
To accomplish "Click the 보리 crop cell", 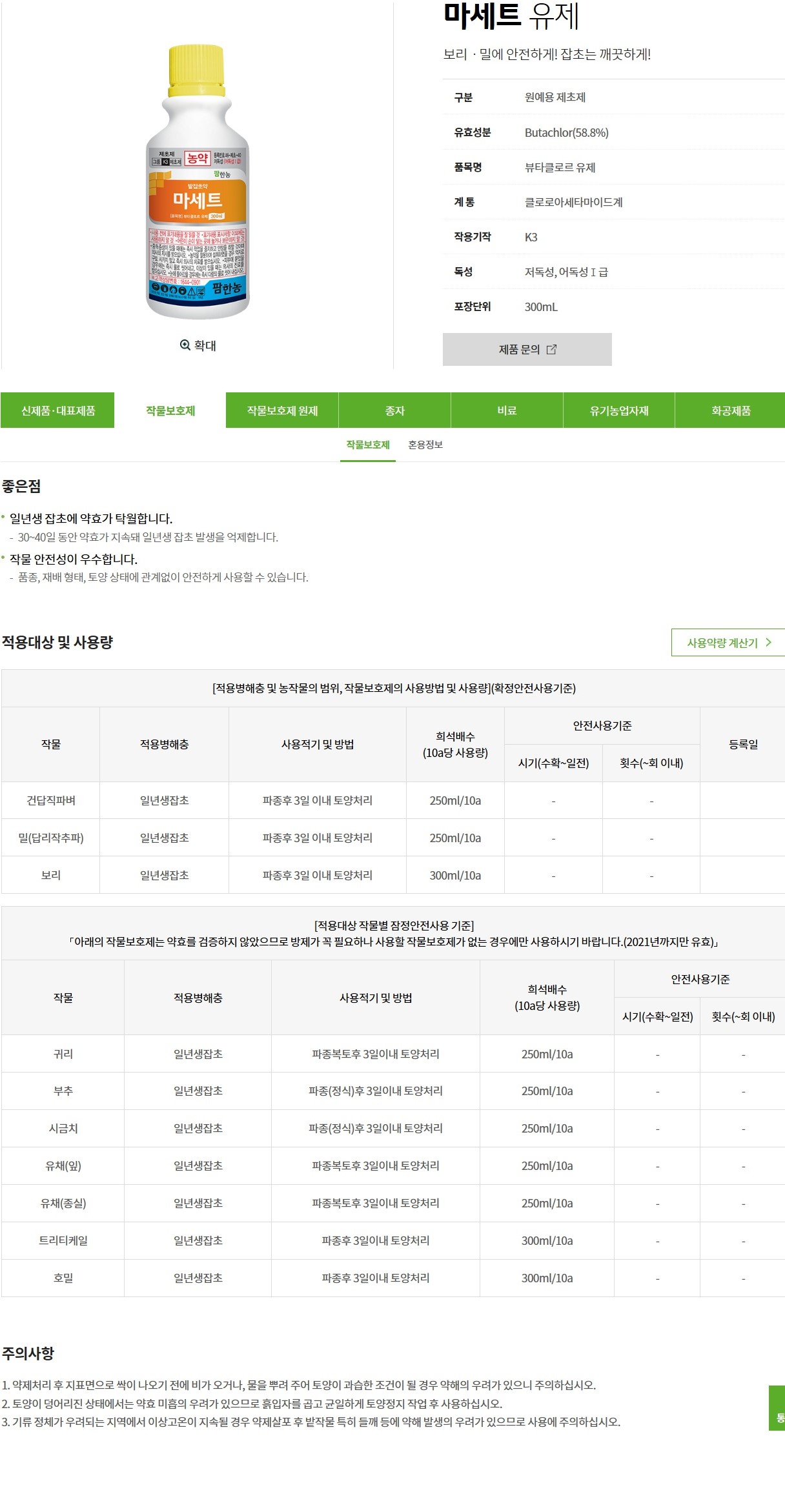I will tap(51, 875).
